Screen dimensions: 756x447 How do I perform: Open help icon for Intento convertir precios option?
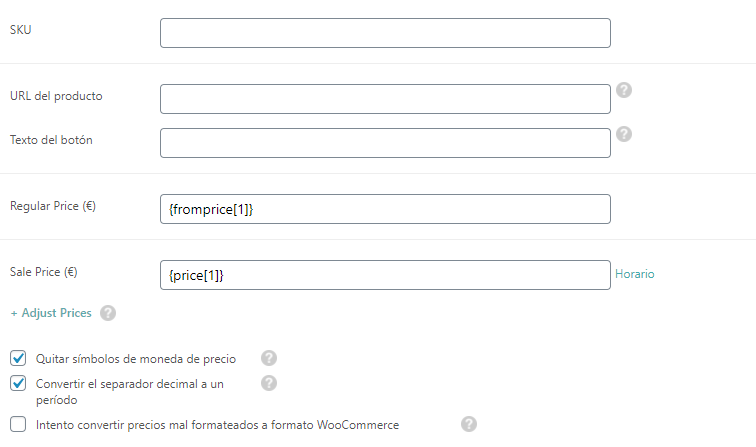point(469,424)
